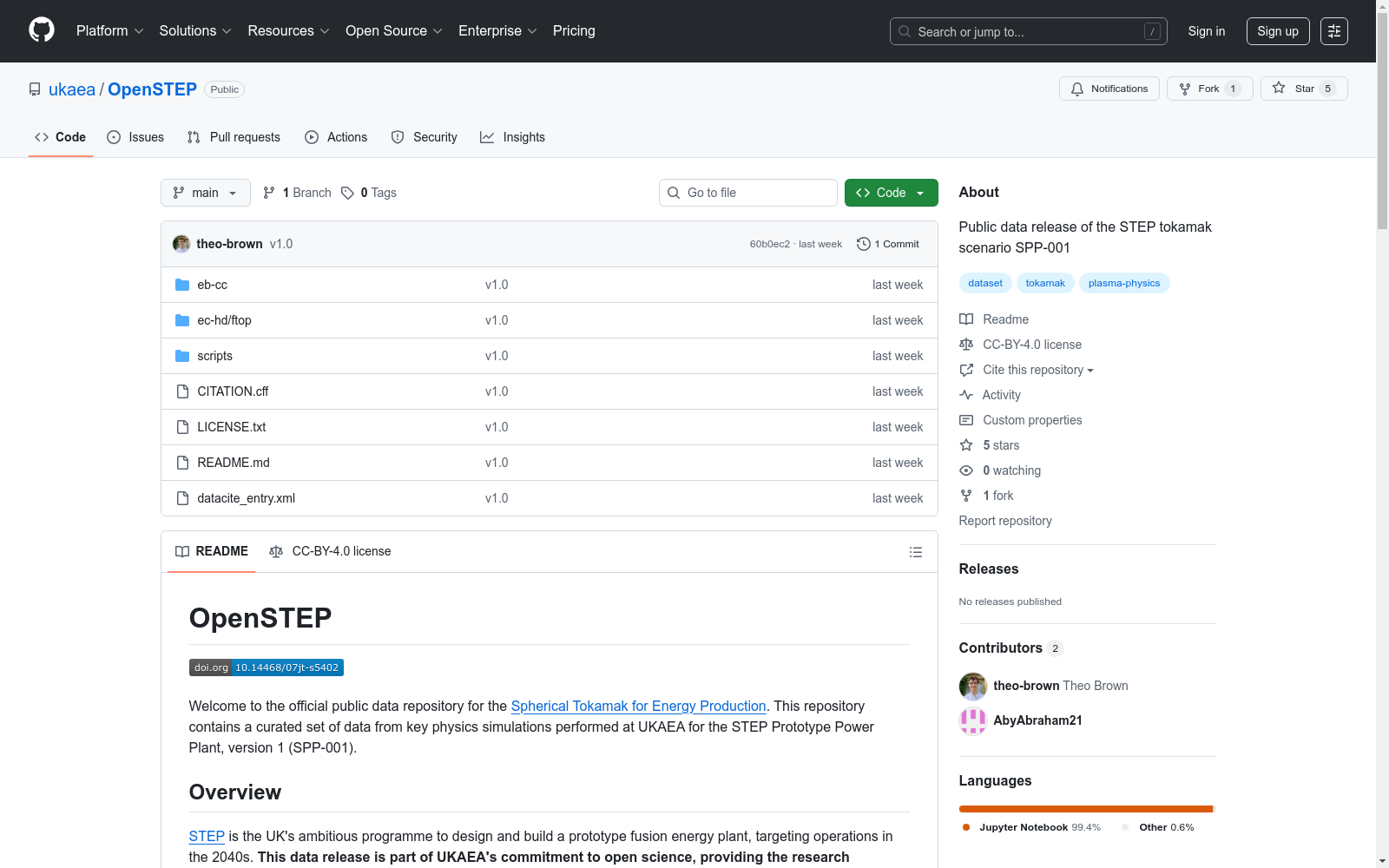Click theo-brown's contributor avatar
This screenshot has height=868, width=1389.
point(973,686)
